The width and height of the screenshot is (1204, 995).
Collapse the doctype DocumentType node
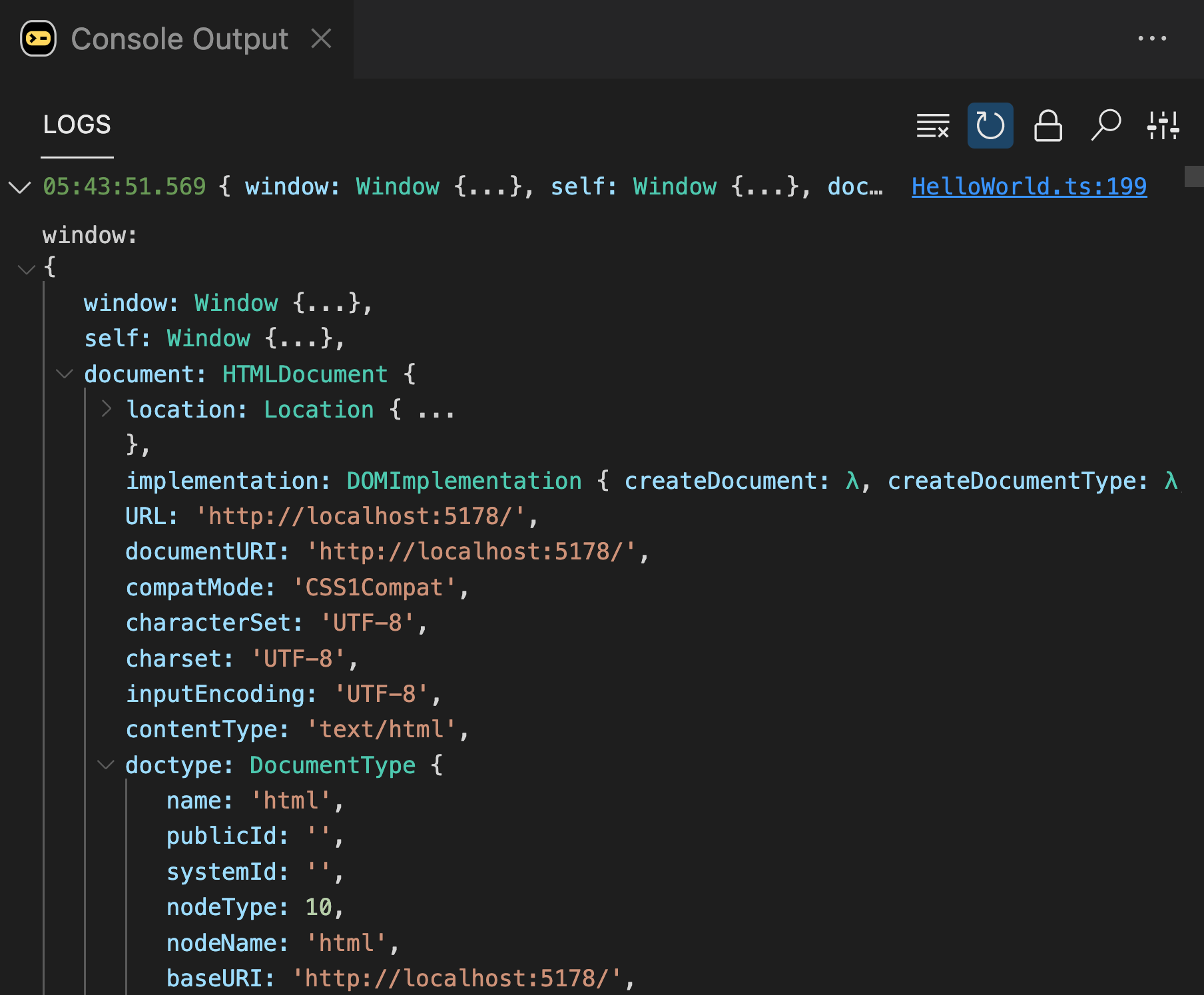pos(106,765)
